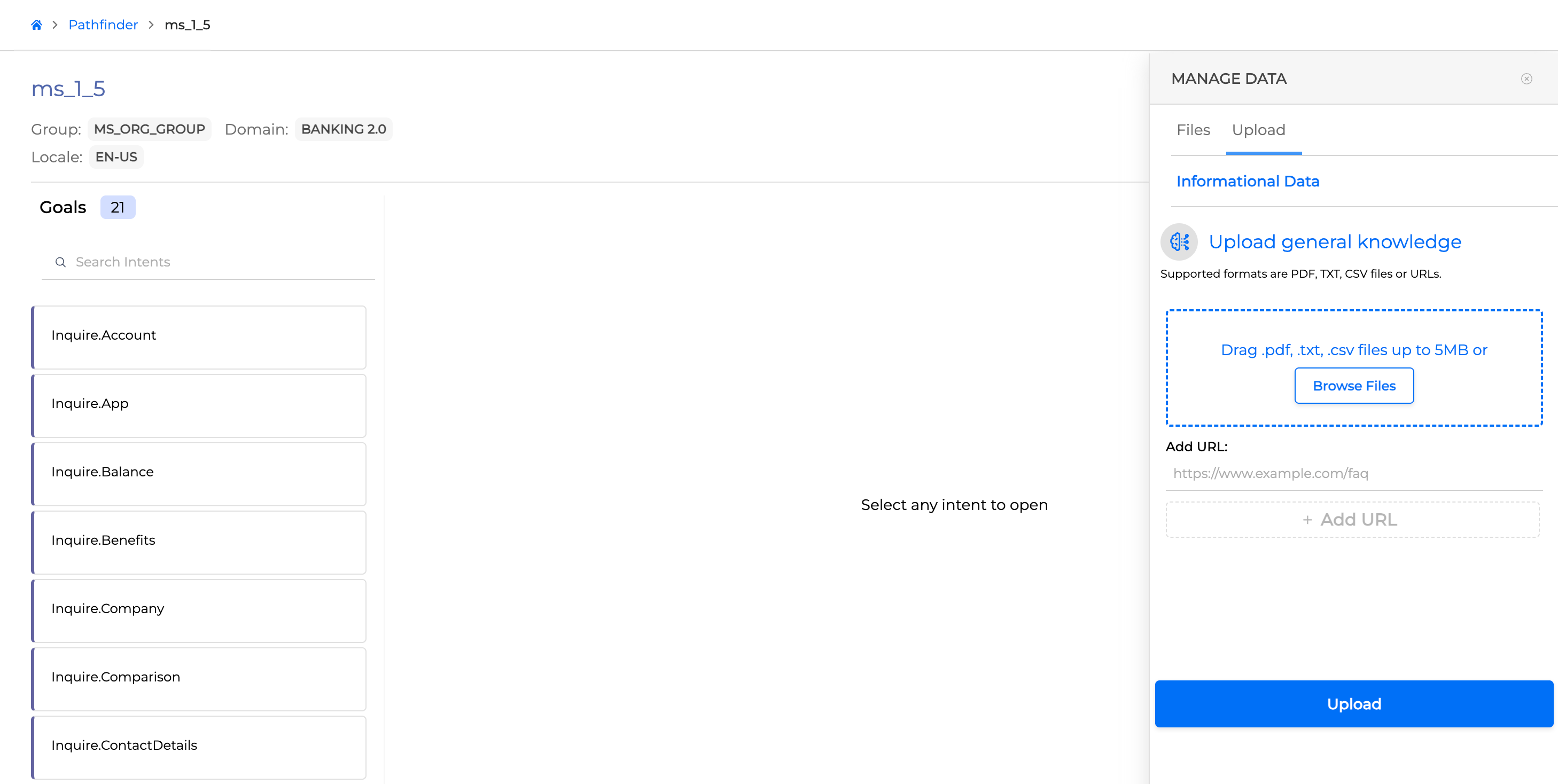Click the Informational Data heading

pyautogui.click(x=1247, y=182)
